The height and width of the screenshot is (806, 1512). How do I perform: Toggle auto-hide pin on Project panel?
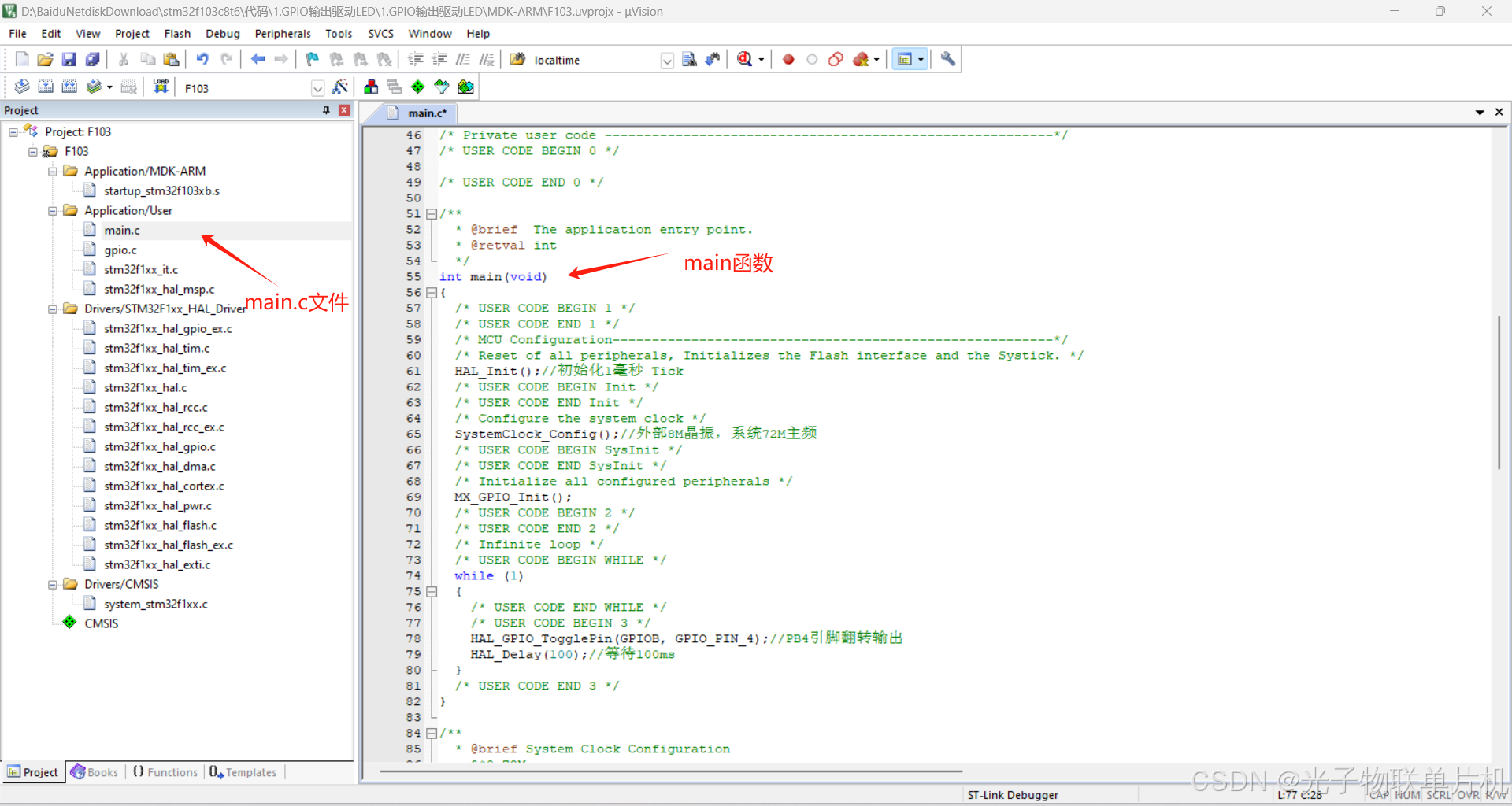[326, 110]
